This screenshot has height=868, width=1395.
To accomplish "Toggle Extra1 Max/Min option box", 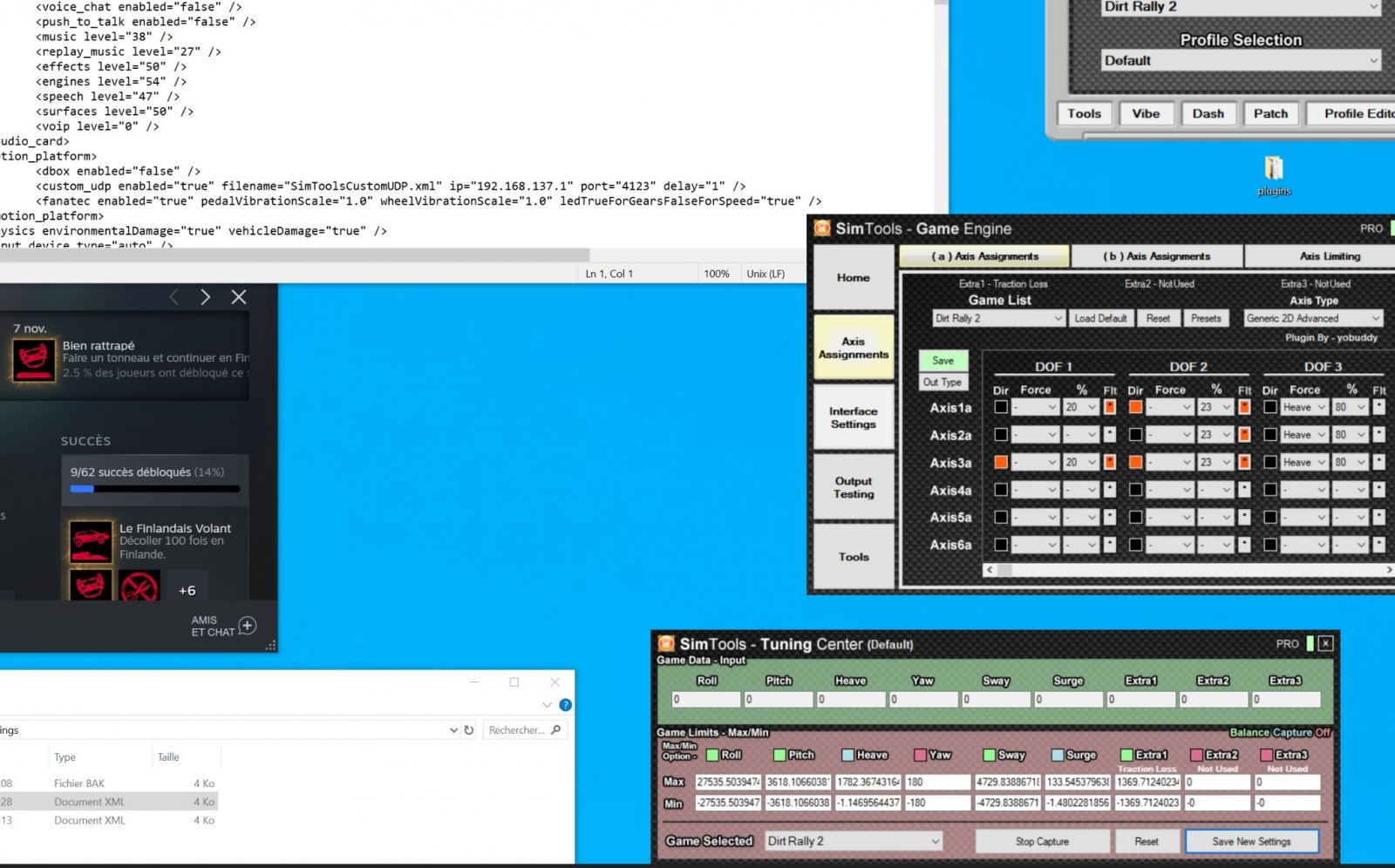I will coord(1126,756).
